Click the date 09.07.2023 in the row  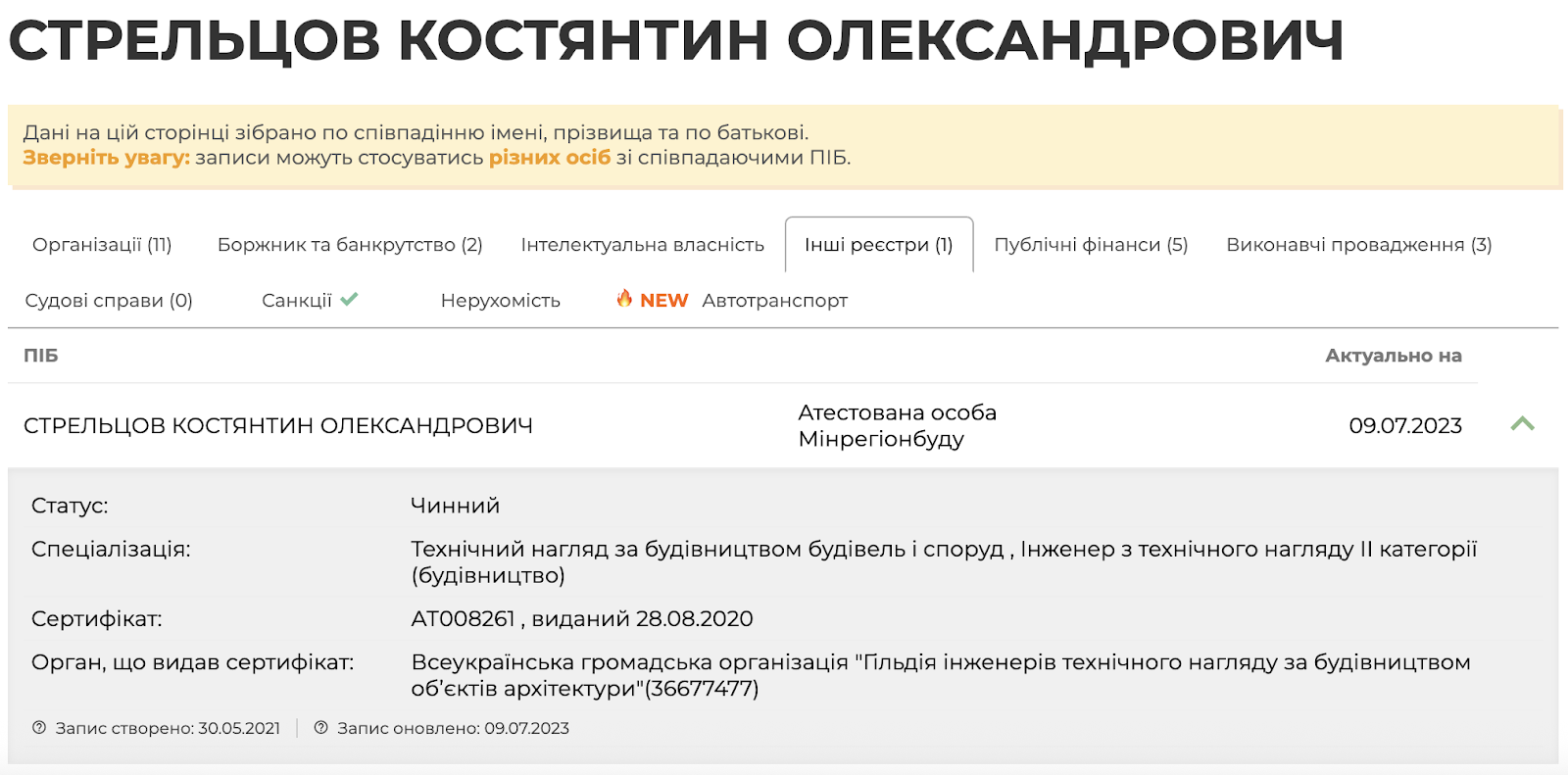1405,426
